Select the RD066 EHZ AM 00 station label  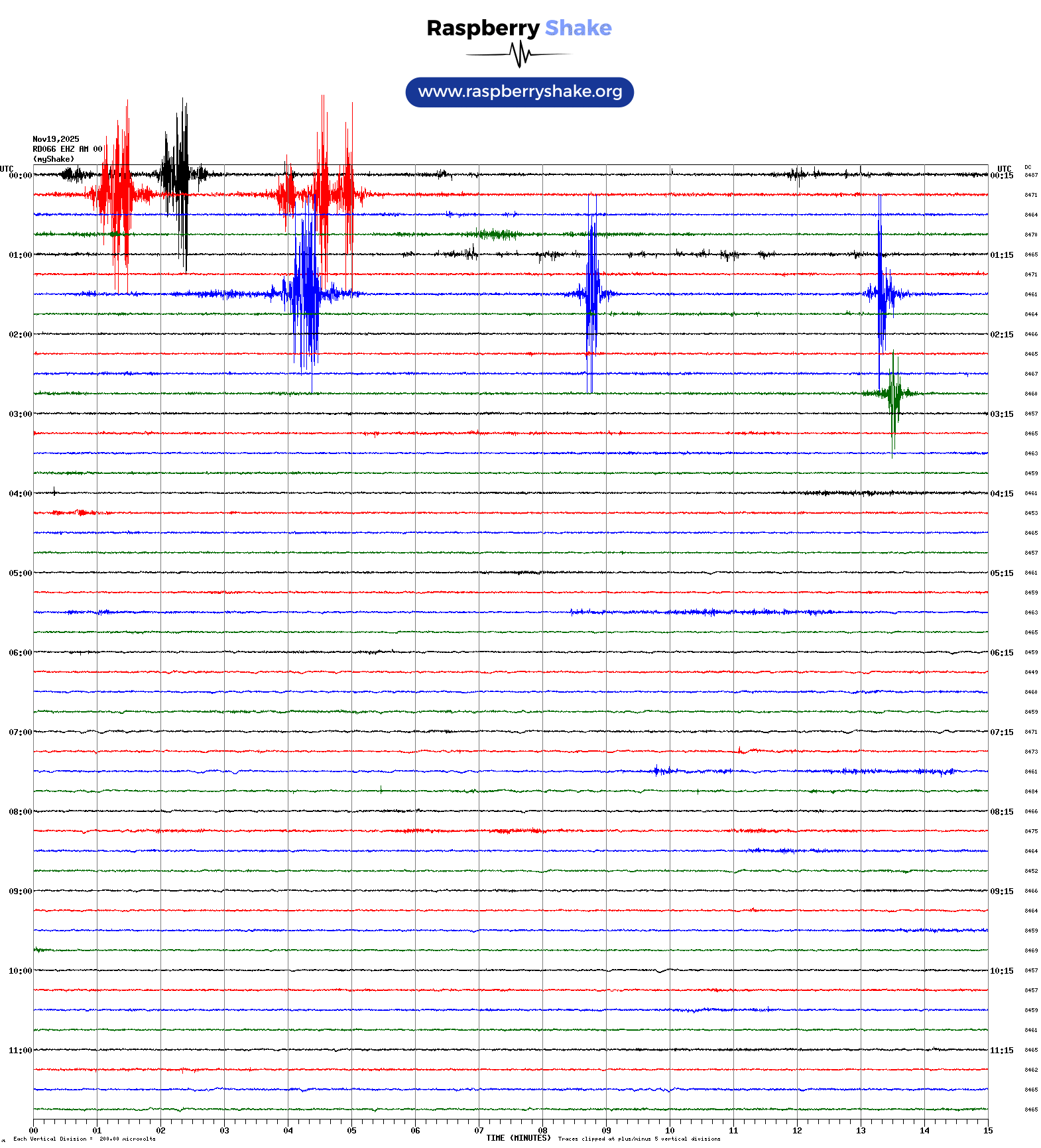point(67,149)
